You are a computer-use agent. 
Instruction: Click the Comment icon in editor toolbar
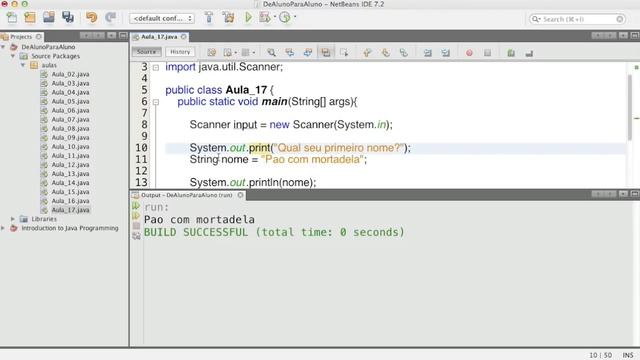(511, 53)
